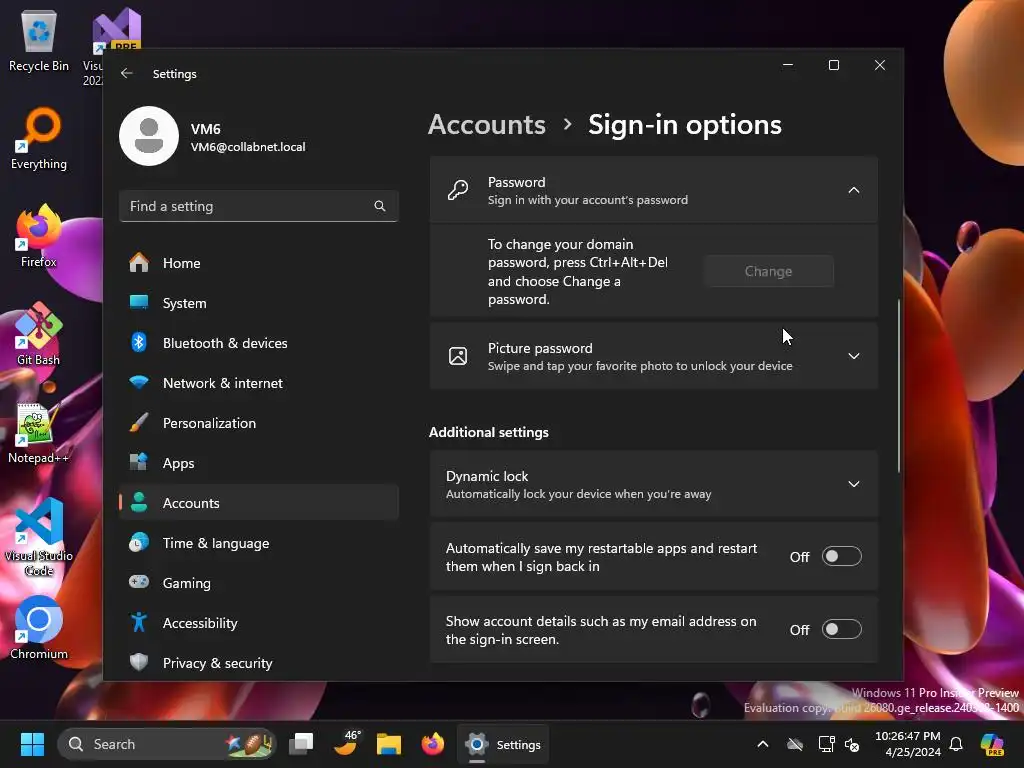The image size is (1024, 768).
Task: Open Bluetooth & devices category
Action: (x=259, y=343)
